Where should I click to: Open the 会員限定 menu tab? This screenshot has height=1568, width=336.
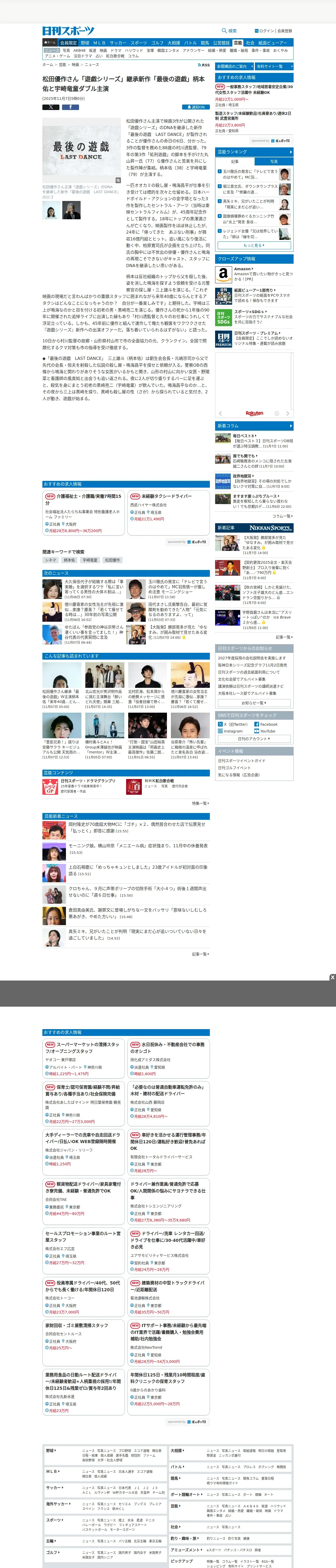coord(68,43)
